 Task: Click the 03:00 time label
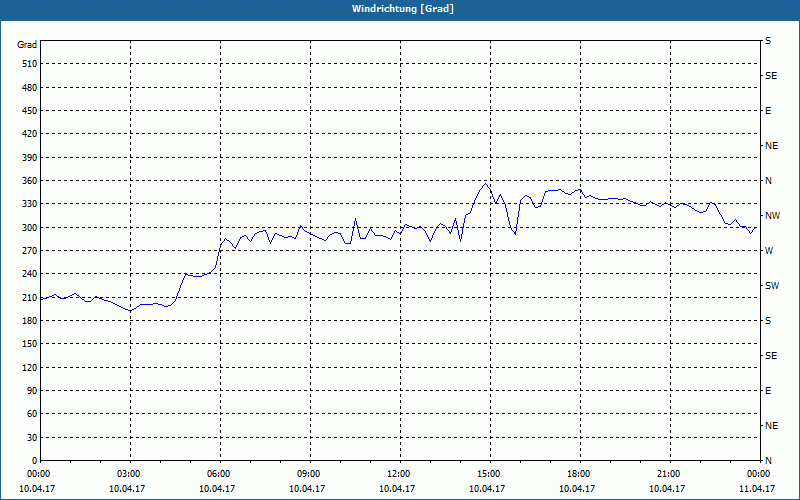pos(130,474)
